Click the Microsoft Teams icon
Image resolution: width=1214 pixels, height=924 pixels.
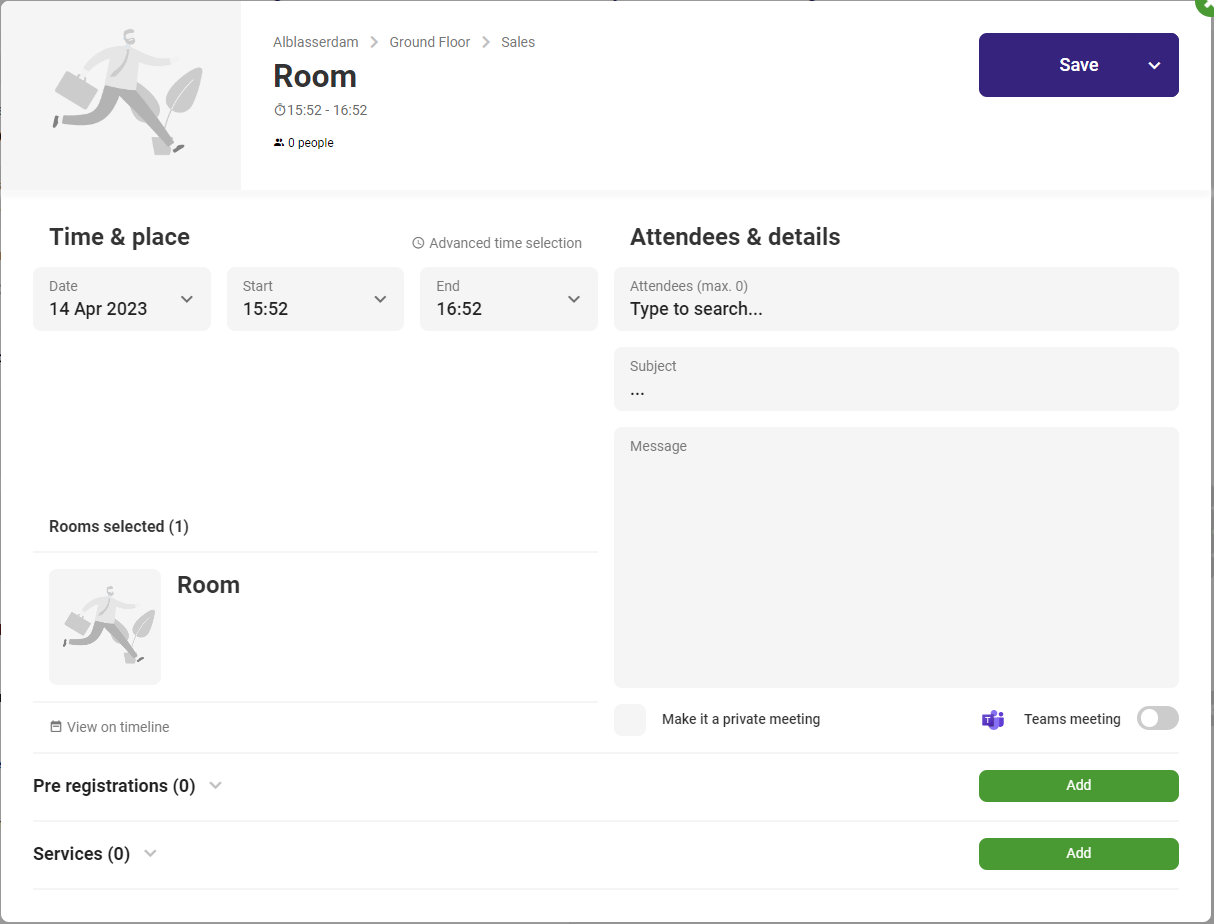point(992,719)
